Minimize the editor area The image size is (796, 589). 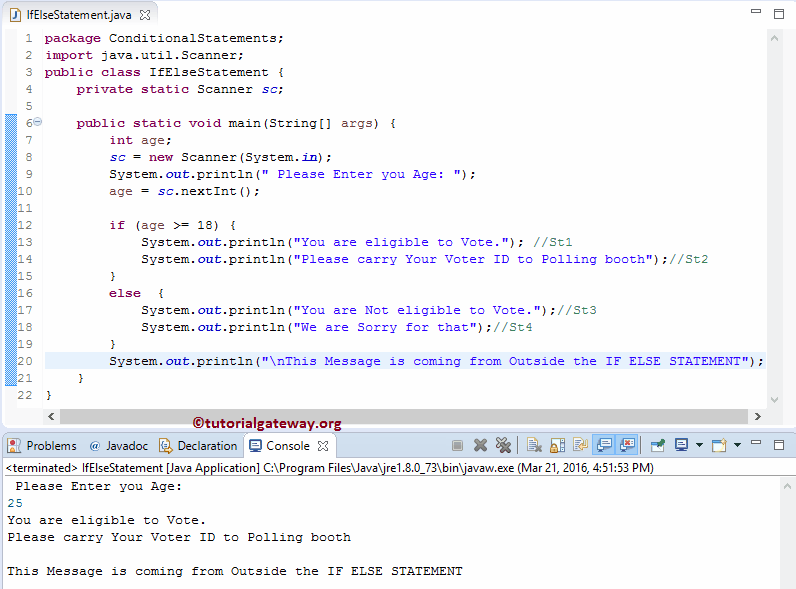pos(756,11)
